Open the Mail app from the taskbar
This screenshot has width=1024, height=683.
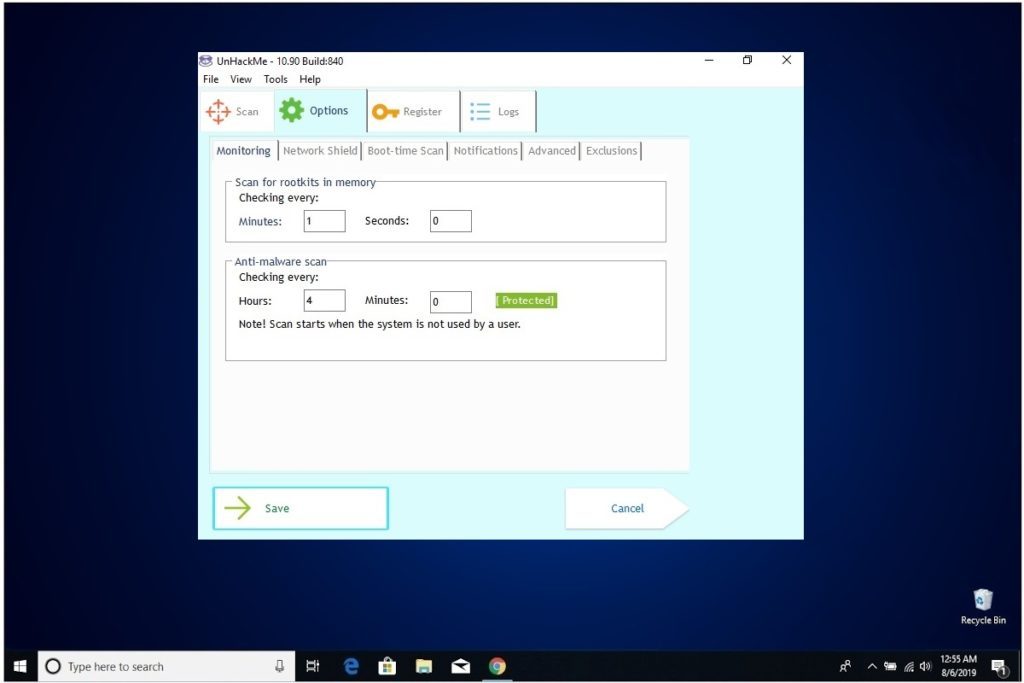tap(460, 665)
